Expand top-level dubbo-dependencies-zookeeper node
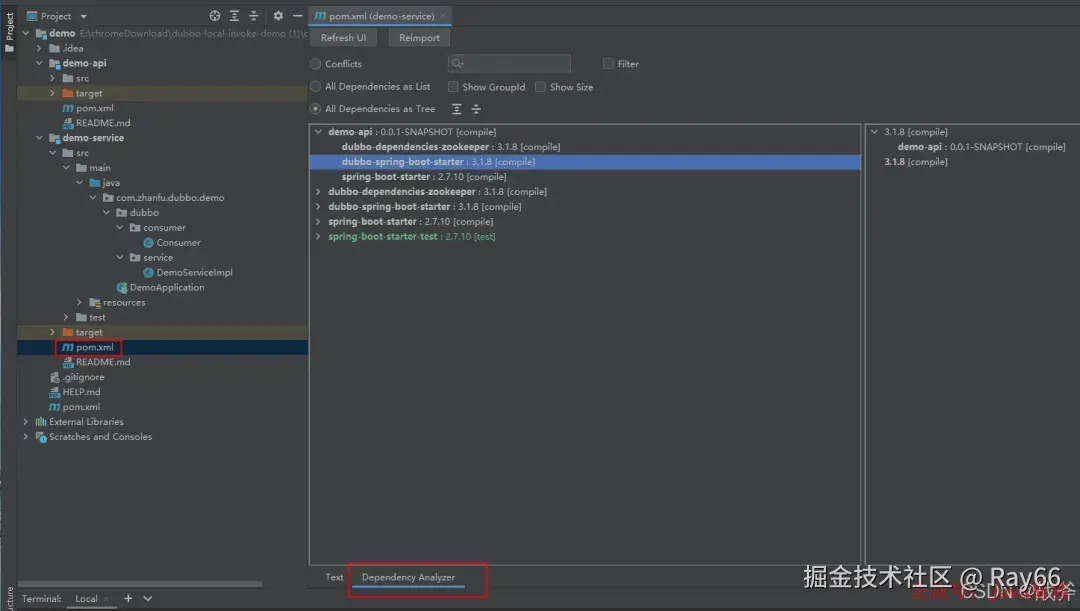This screenshot has height=611, width=1080. coord(318,191)
